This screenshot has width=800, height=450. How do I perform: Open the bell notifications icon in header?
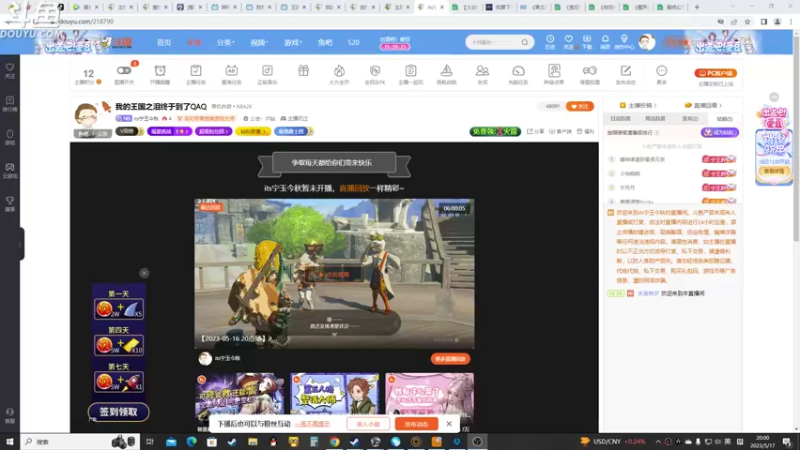(605, 42)
